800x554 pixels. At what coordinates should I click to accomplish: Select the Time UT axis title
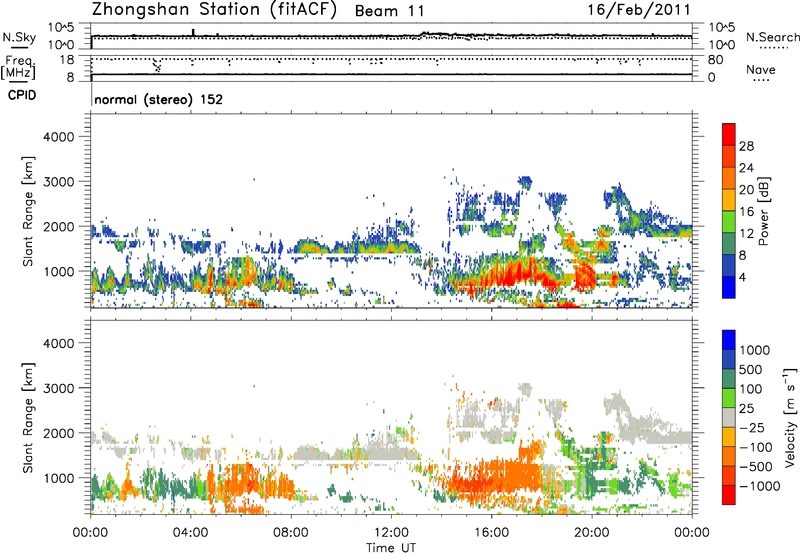(391, 548)
